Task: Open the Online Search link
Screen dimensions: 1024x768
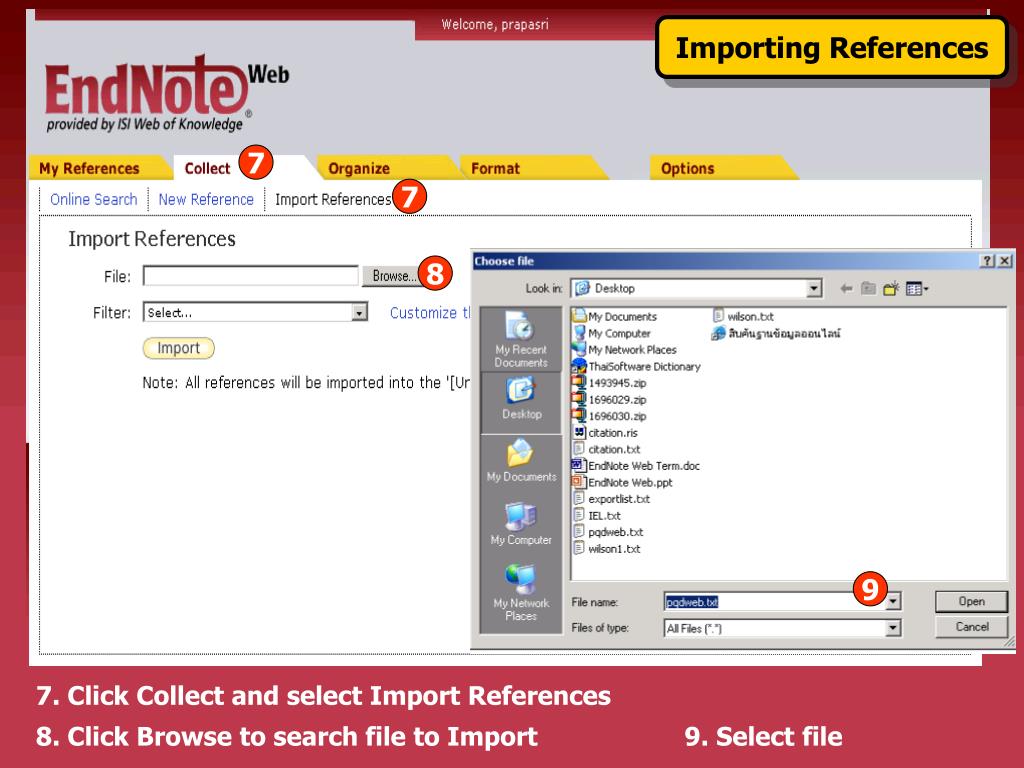Action: (x=93, y=199)
